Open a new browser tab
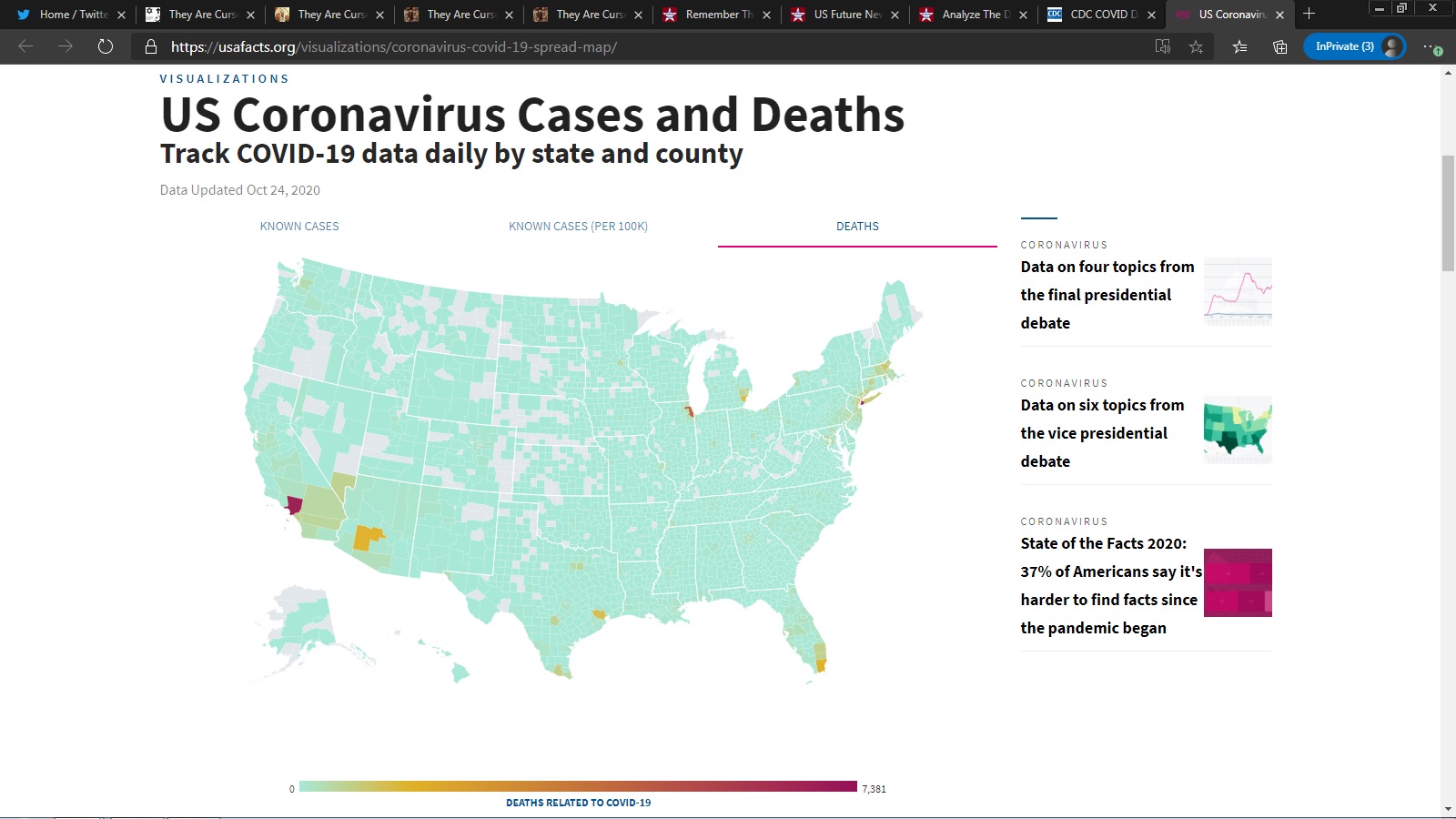The image size is (1456, 819). pyautogui.click(x=1309, y=14)
